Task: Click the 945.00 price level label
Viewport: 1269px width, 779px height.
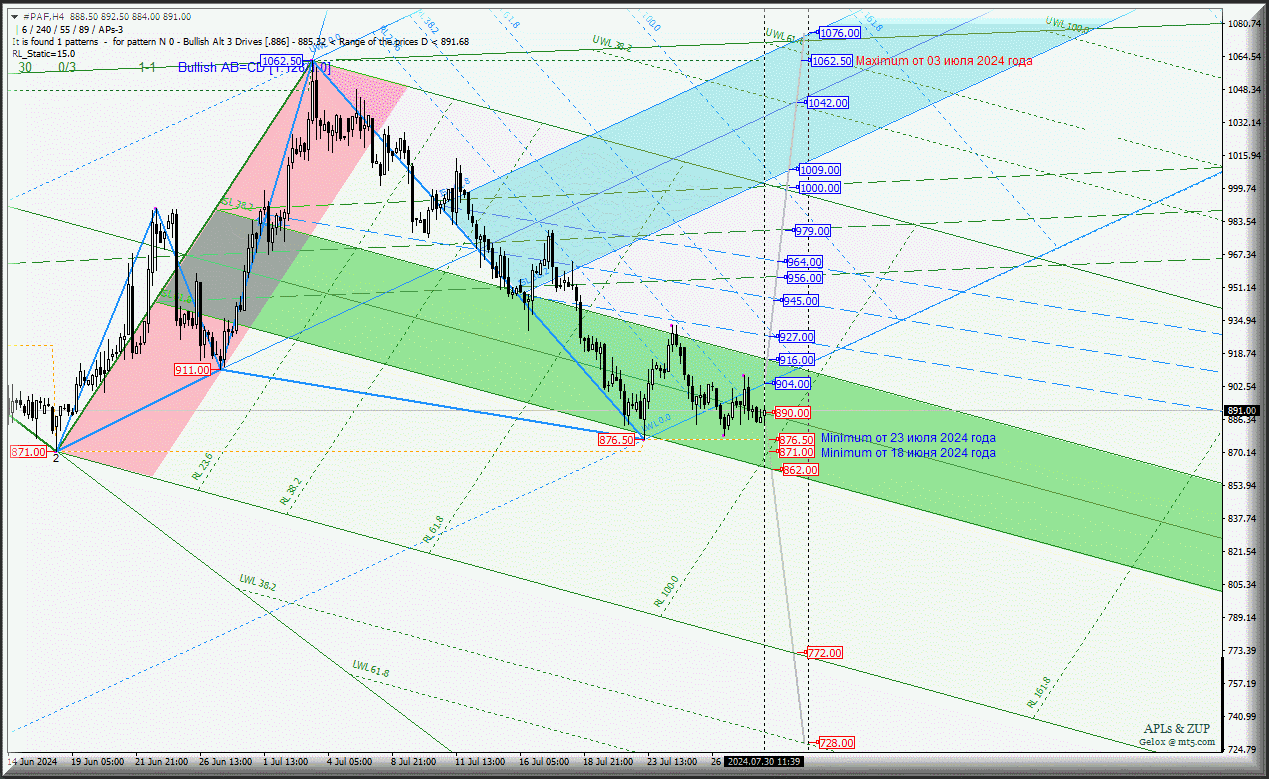Action: [800, 301]
